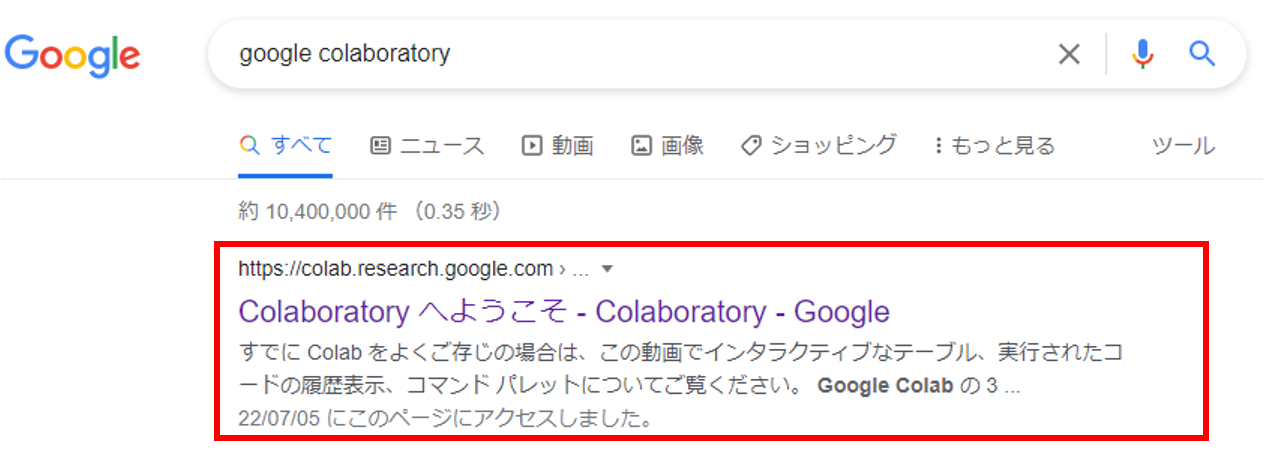Switch to the 画像 tab
1264x454 pixels.
click(x=668, y=146)
